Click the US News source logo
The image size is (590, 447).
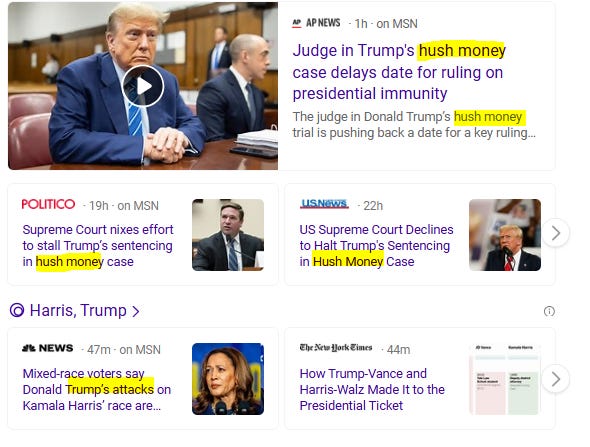(x=324, y=204)
